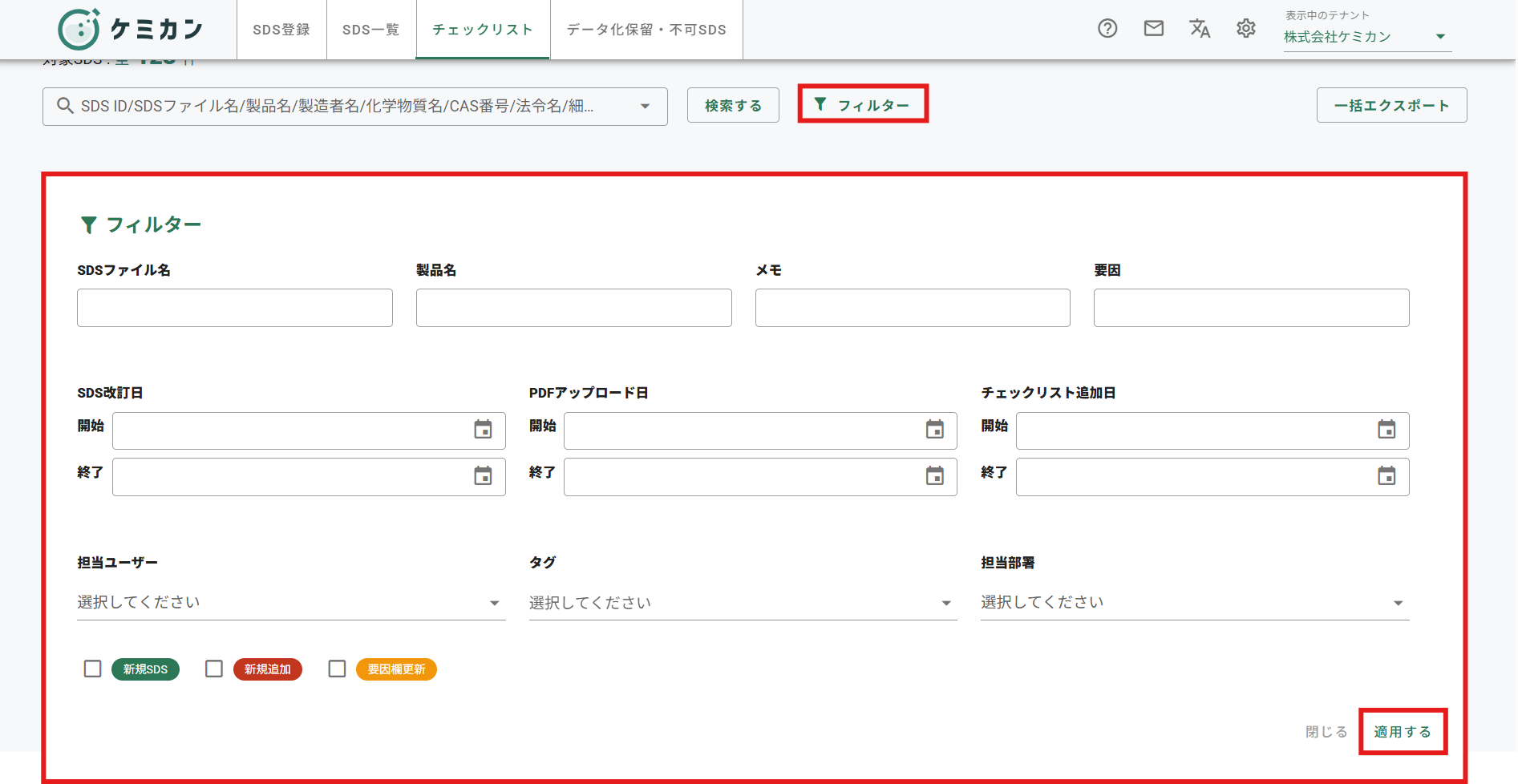The width and height of the screenshot is (1518, 784).
Task: Switch to the データ化保留・不可SDS tab
Action: point(646,30)
